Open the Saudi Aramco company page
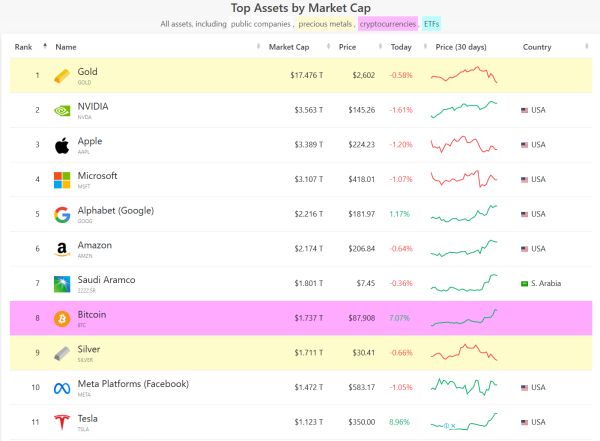Image resolution: width=600 pixels, height=441 pixels. point(106,280)
